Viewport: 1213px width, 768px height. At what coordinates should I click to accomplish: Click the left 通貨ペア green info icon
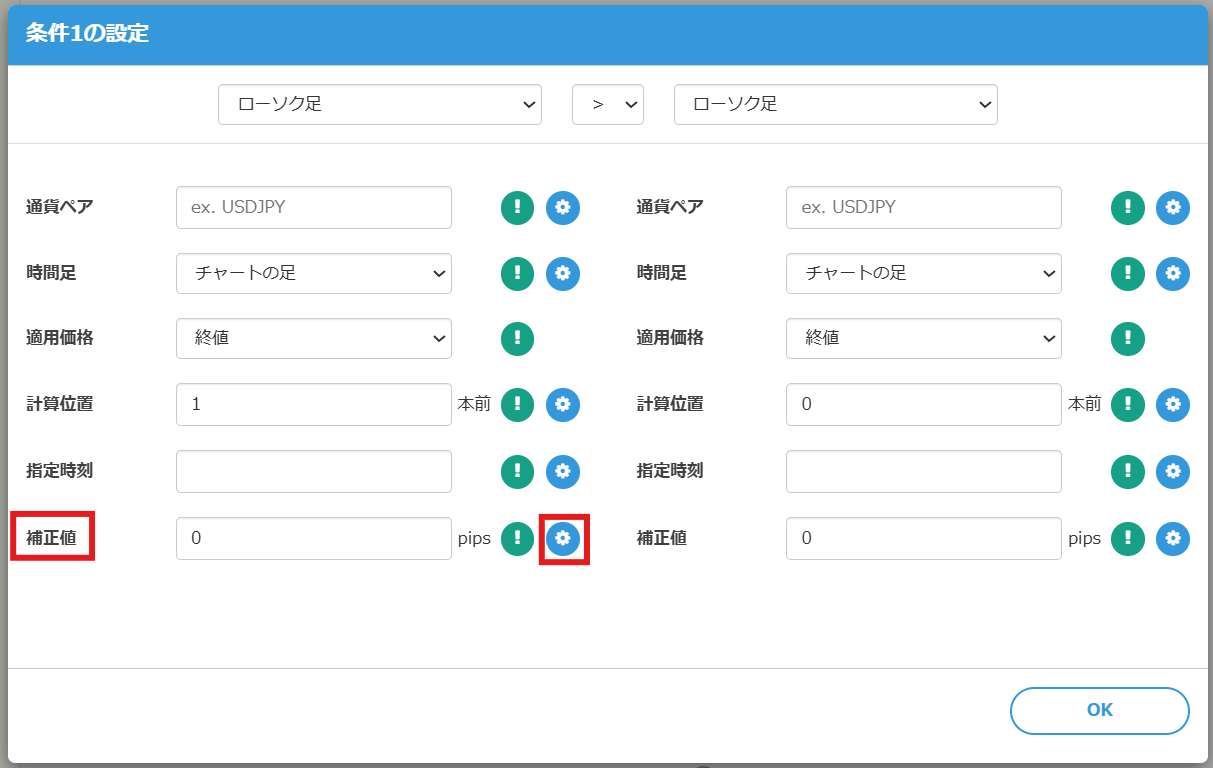(517, 207)
